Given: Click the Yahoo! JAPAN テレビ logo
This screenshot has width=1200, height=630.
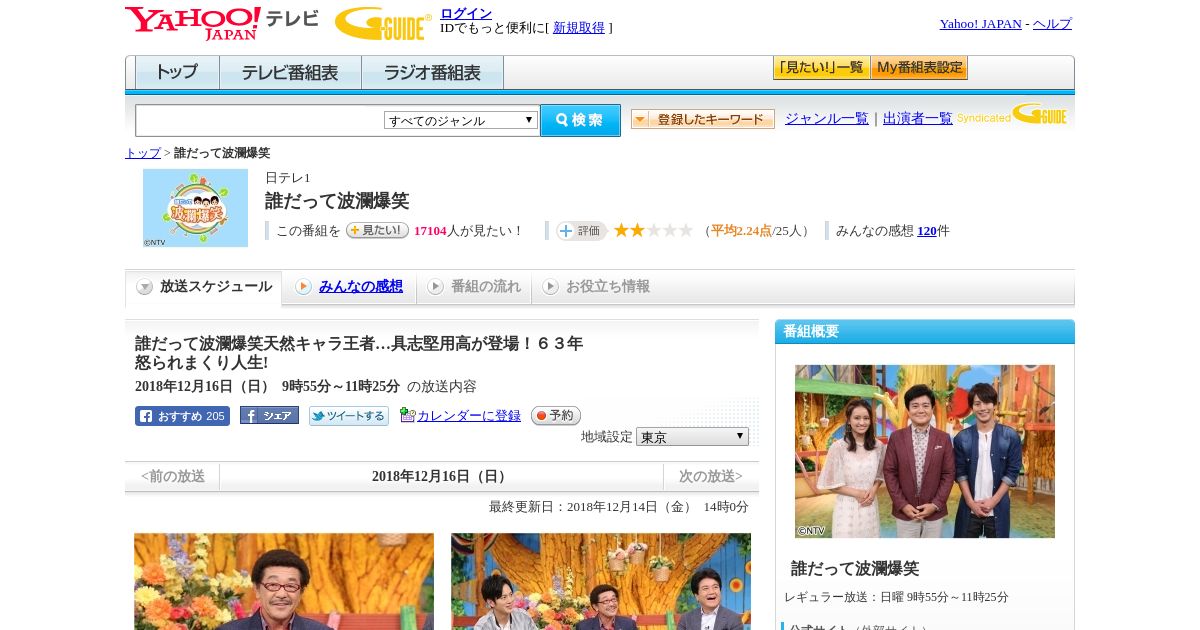Looking at the screenshot, I should [x=222, y=23].
